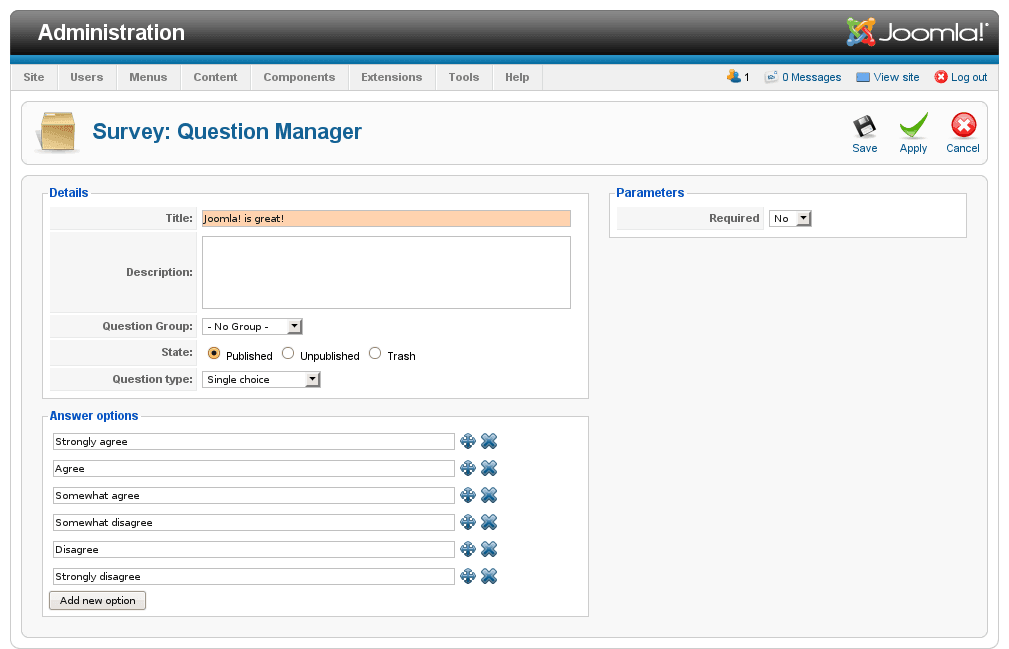Open the Components menu
The width and height of the screenshot is (1009, 649).
point(299,77)
